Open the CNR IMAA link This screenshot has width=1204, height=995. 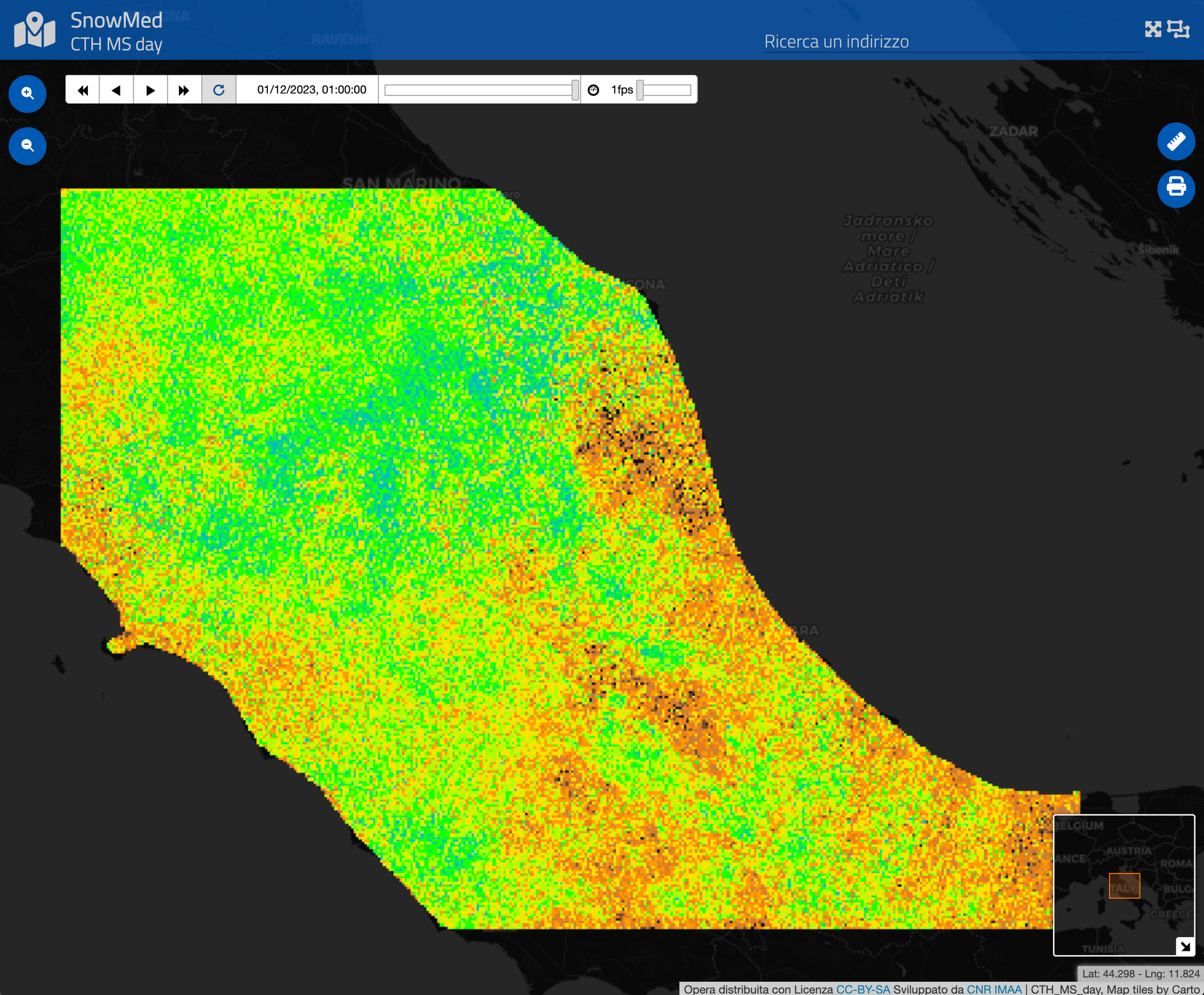click(994, 989)
